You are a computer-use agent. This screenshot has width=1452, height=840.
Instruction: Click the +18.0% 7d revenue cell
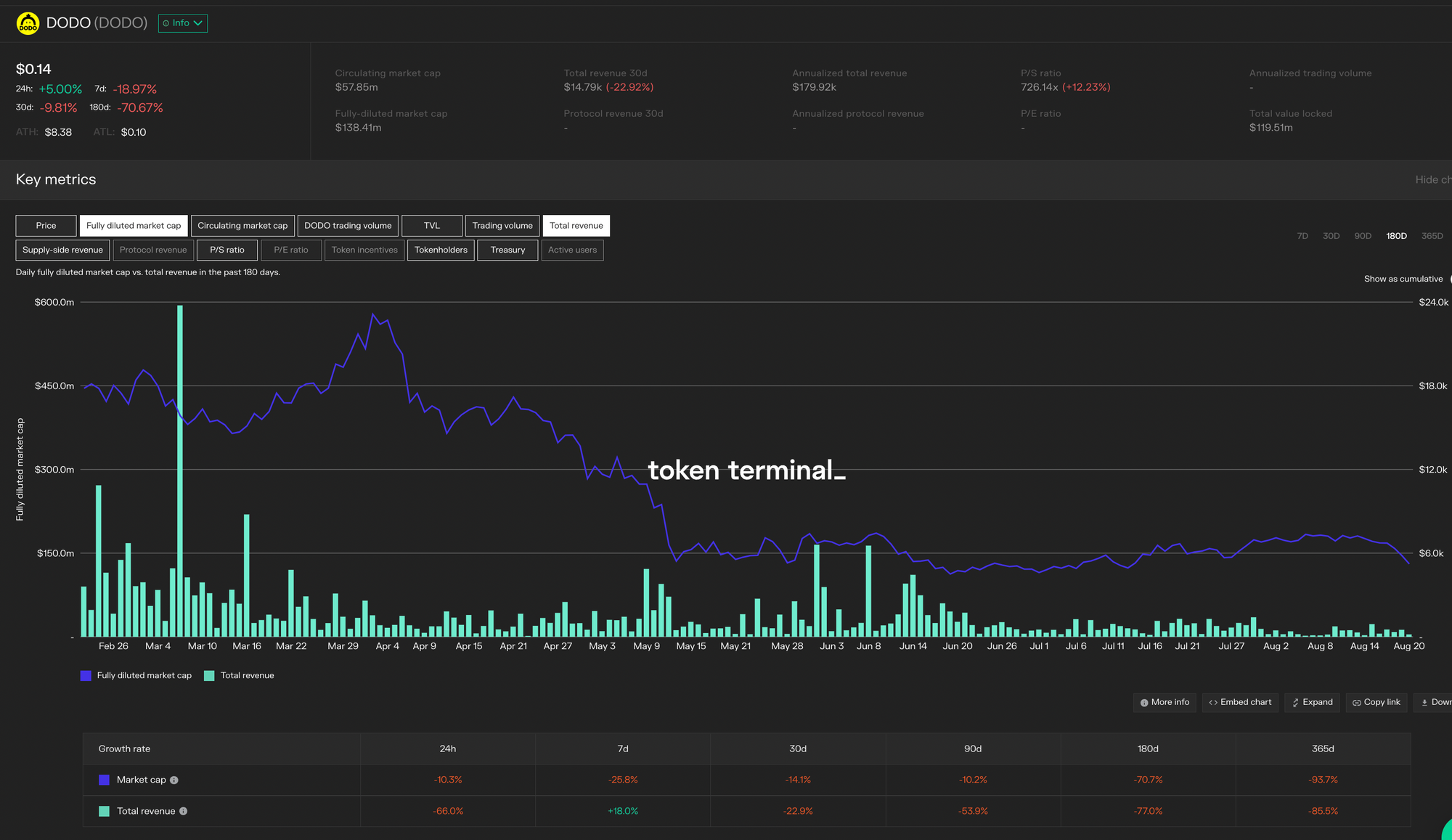[x=623, y=812]
